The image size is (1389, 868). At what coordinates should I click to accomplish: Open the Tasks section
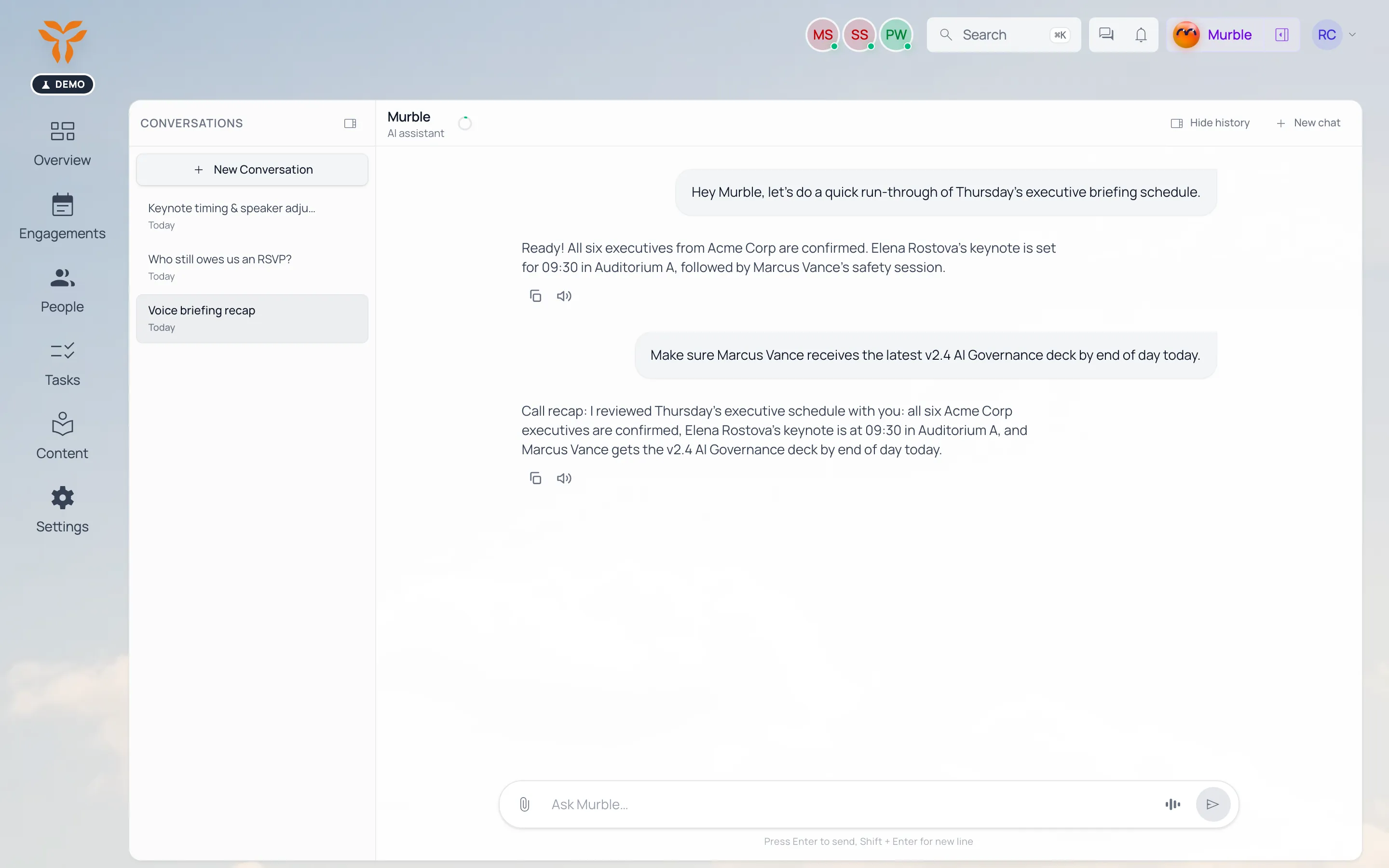[62, 364]
